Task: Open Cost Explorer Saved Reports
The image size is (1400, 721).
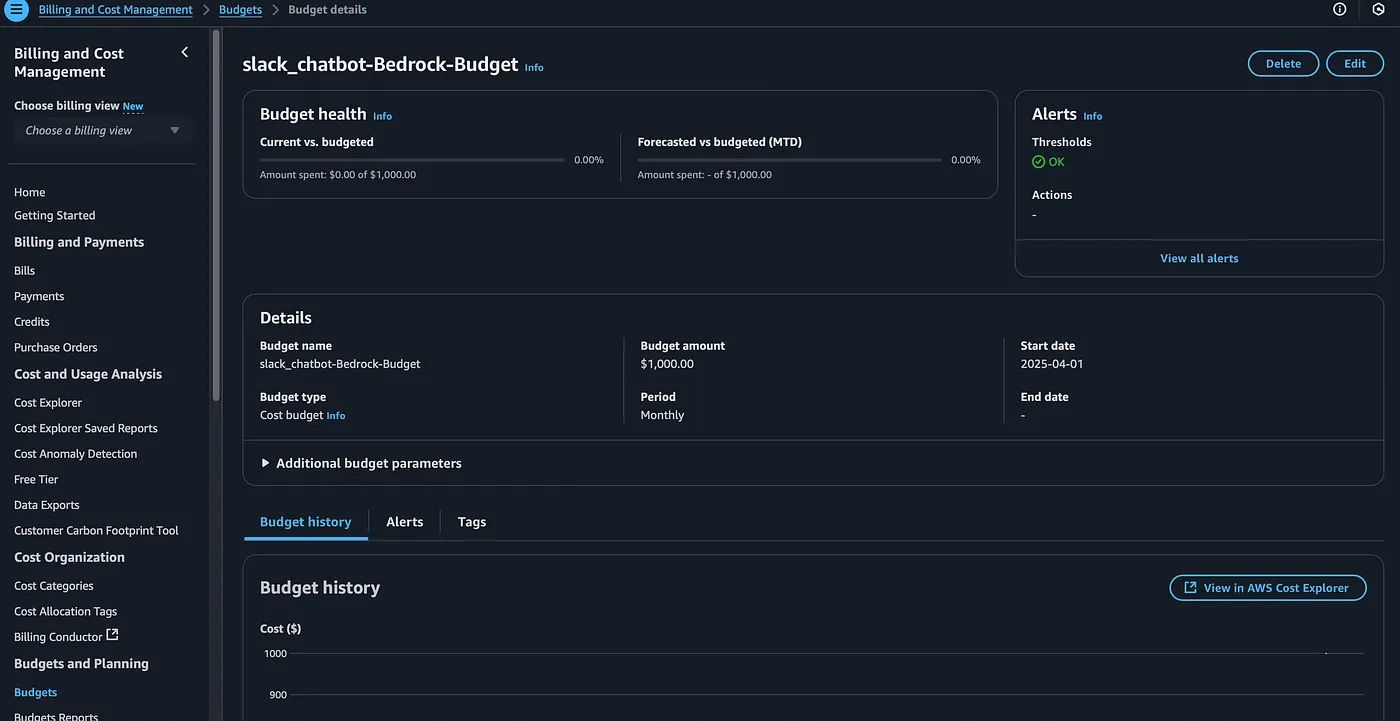Action: (86, 428)
